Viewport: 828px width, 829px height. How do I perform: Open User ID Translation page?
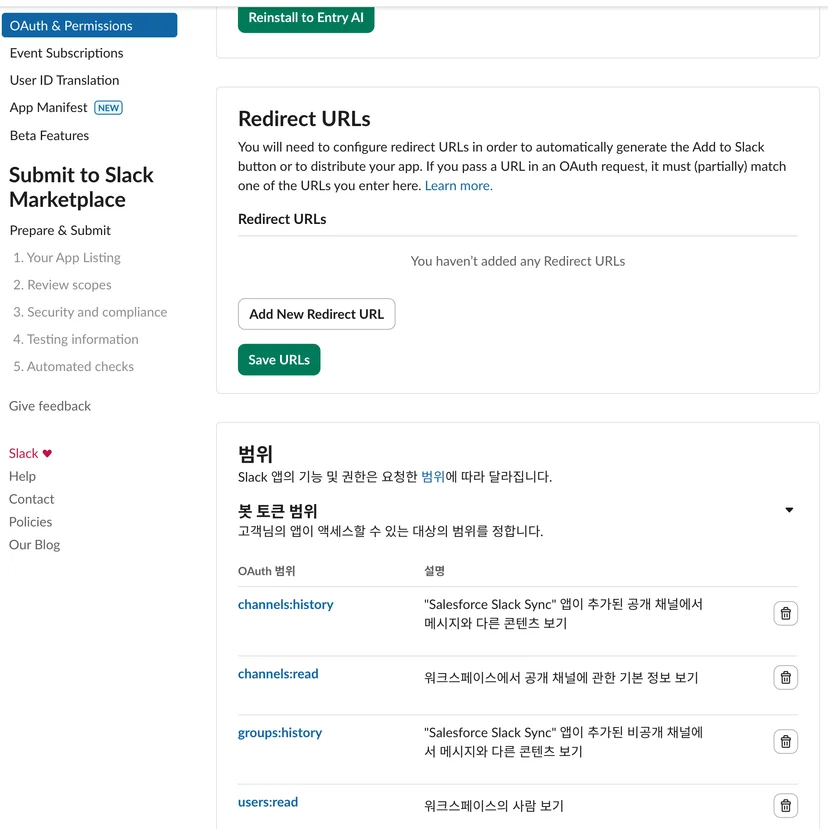pos(65,80)
